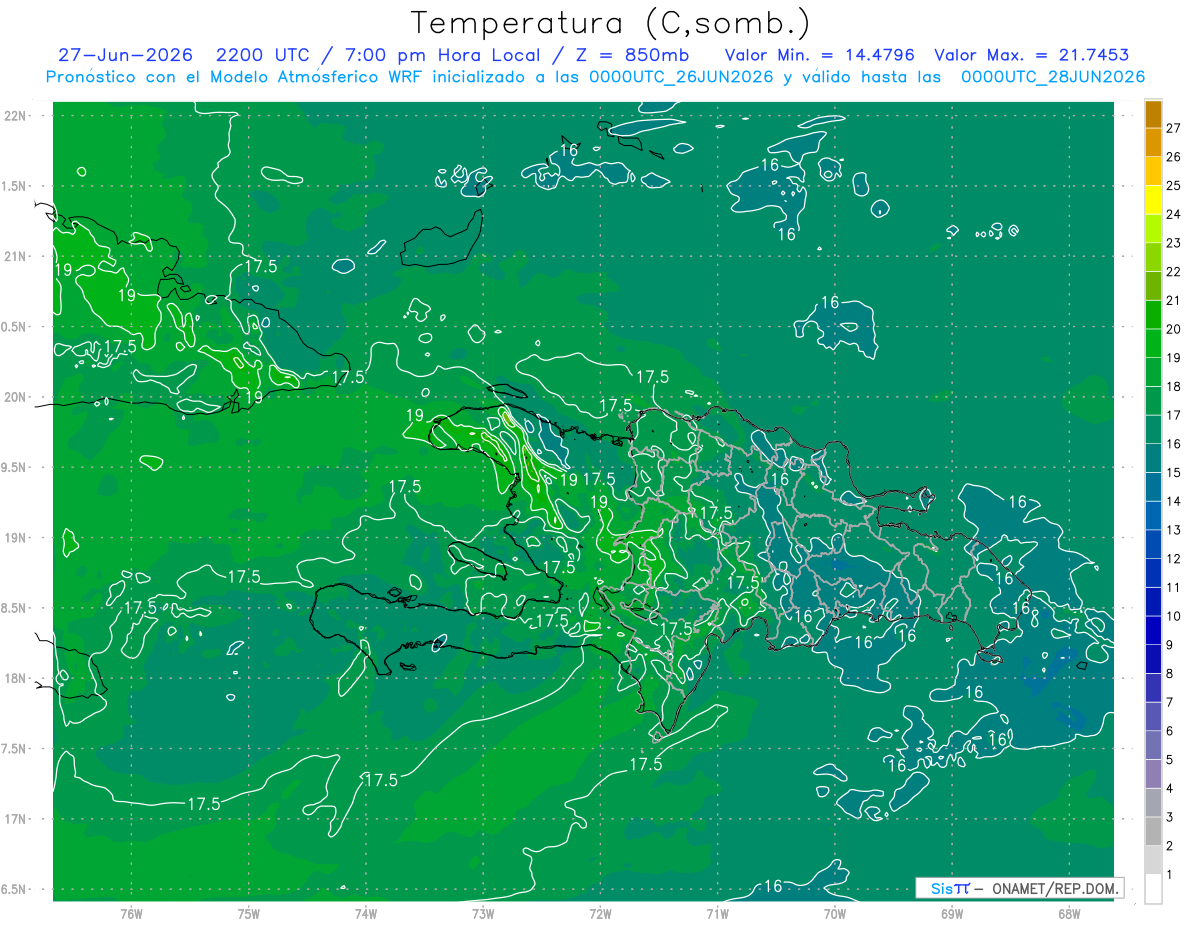The image size is (1200, 927).
Task: Click the '6.5N' latitude axis label
Action: (x=15, y=890)
